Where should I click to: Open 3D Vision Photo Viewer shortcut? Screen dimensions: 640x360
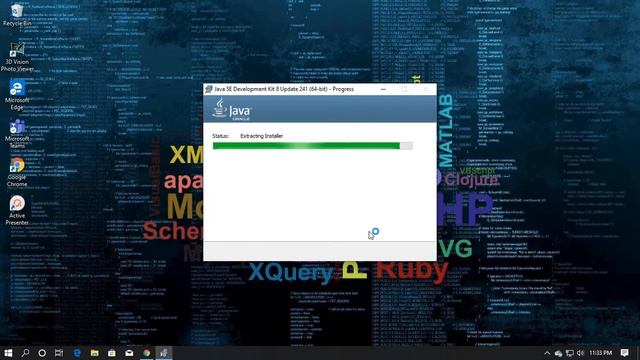17,57
